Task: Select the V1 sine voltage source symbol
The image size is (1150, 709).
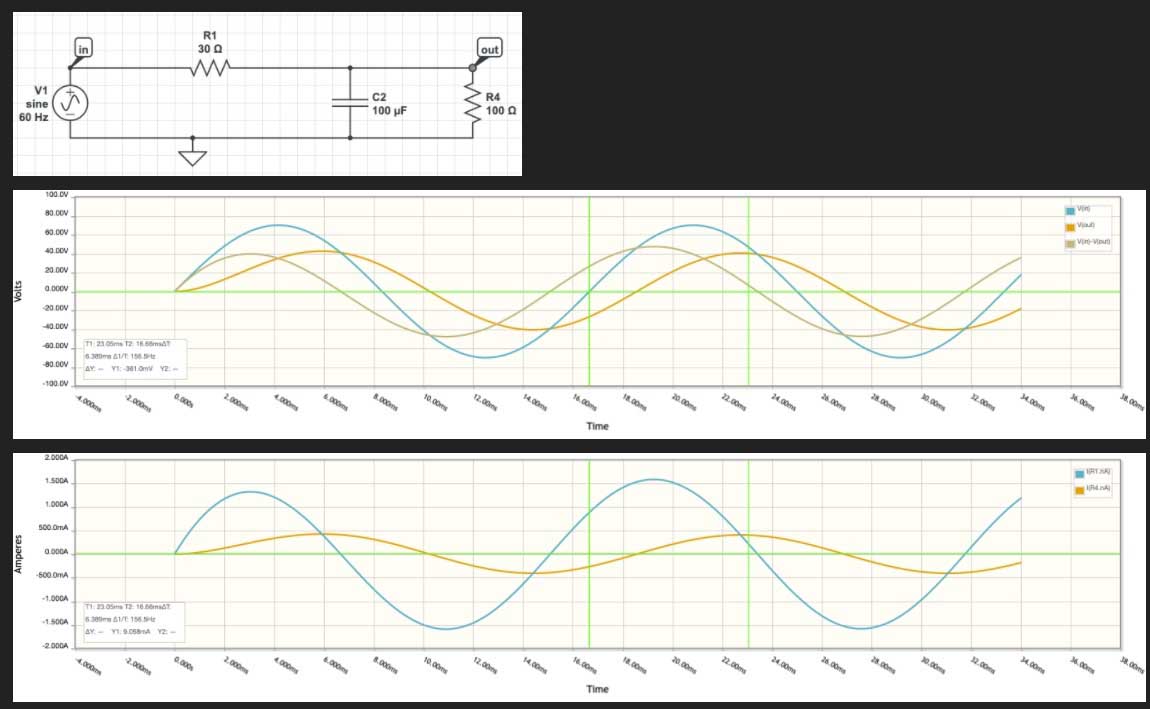Action: pyautogui.click(x=71, y=103)
